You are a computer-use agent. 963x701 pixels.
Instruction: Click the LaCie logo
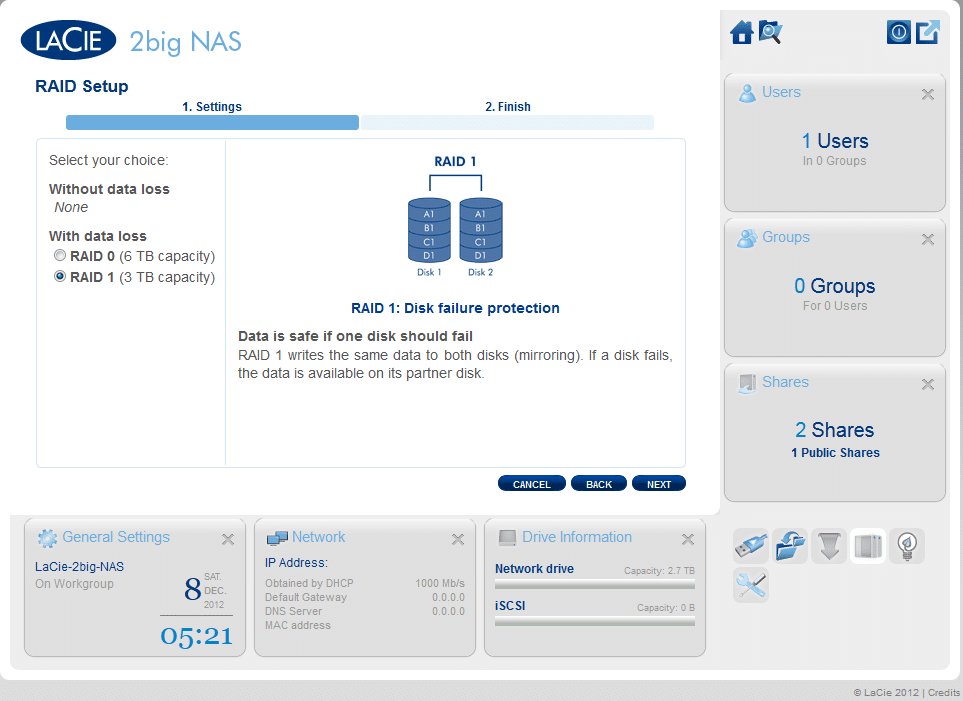click(69, 41)
